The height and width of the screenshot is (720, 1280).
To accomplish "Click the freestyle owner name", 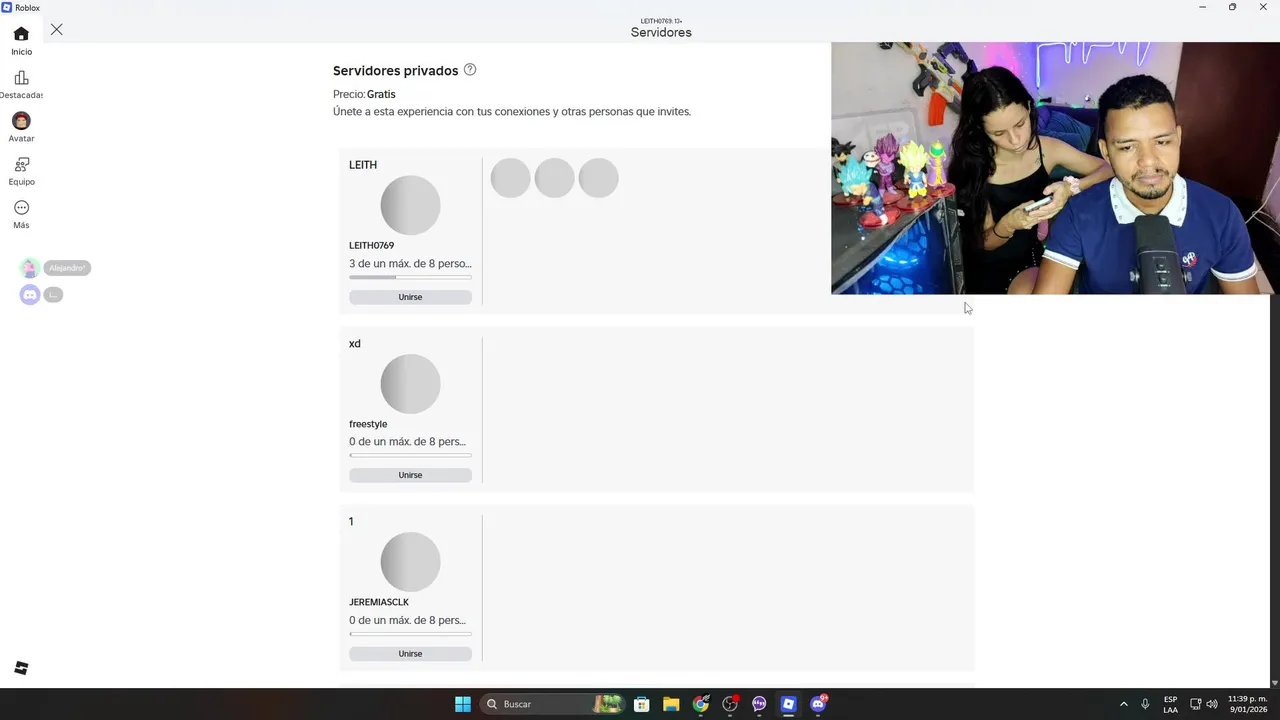I will point(368,424).
